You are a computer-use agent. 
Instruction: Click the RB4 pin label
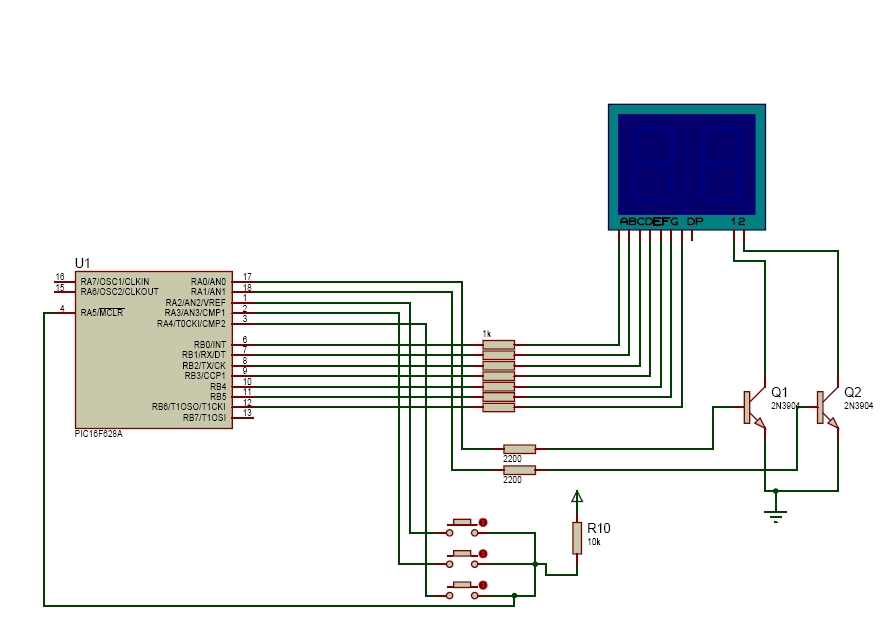[218, 387]
